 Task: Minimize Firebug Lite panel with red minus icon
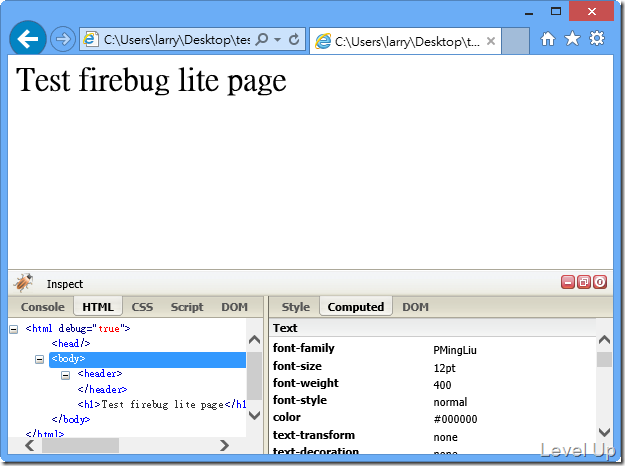pyautogui.click(x=568, y=282)
